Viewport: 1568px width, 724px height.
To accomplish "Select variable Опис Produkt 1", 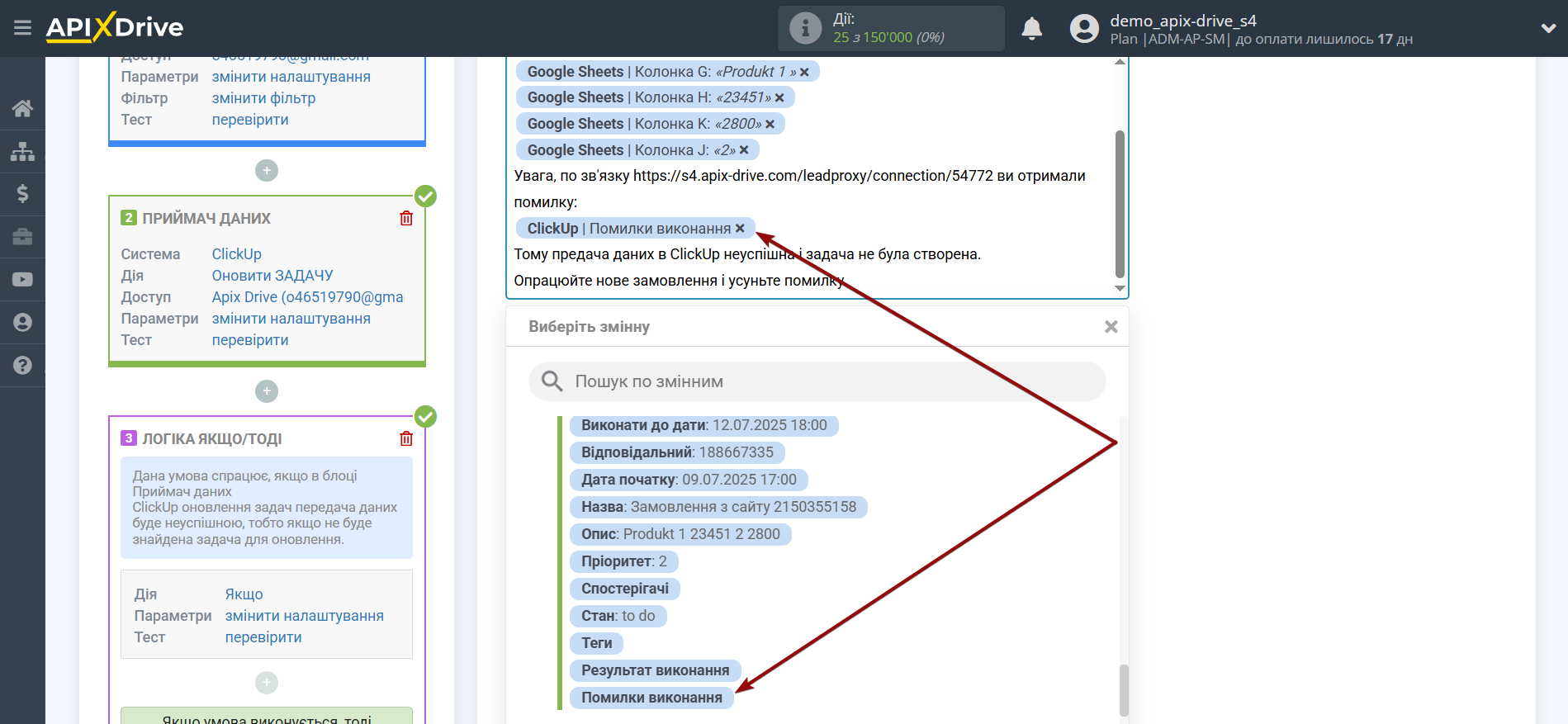I will click(680, 534).
